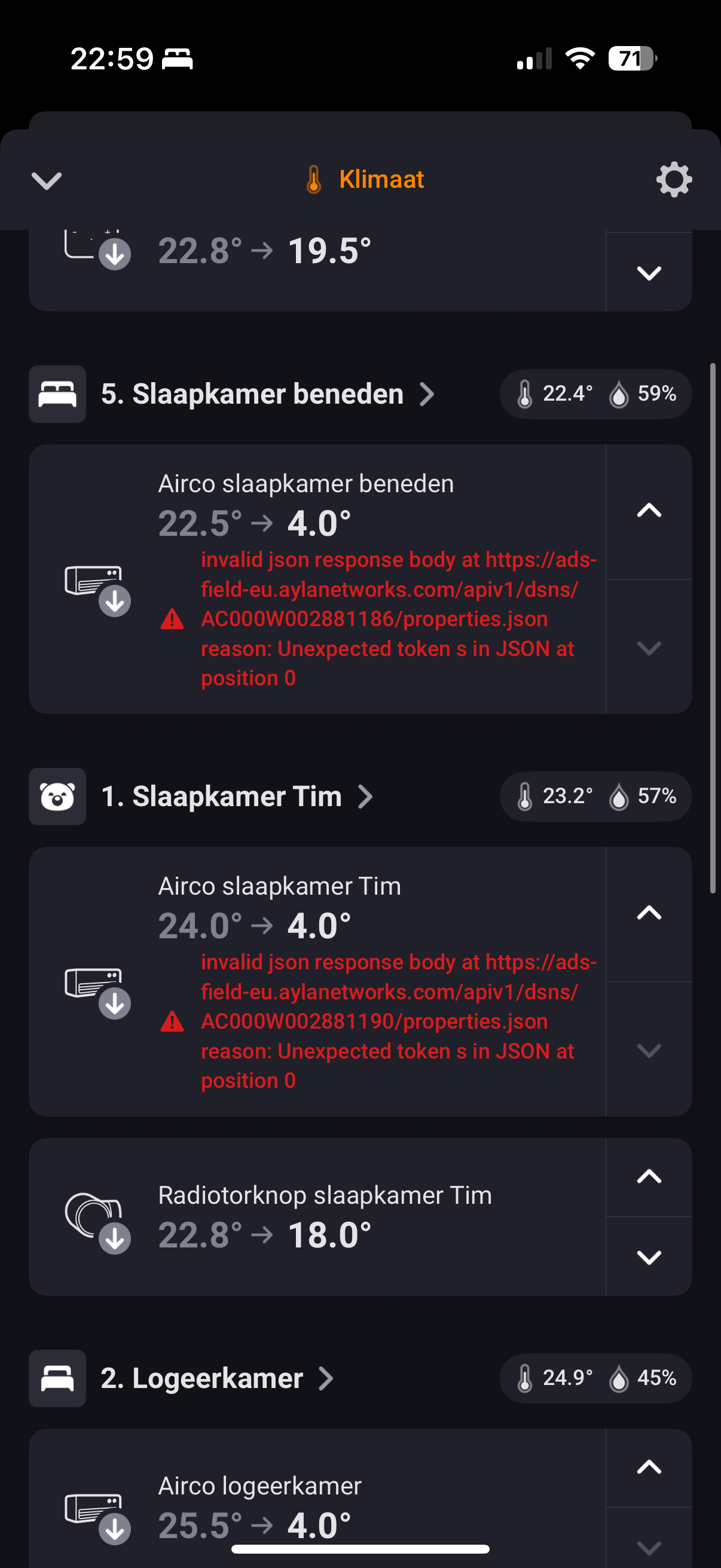Screen dimensions: 721x1568
Task: Increase Airco logeerkamer target temperature
Action: point(649,1467)
